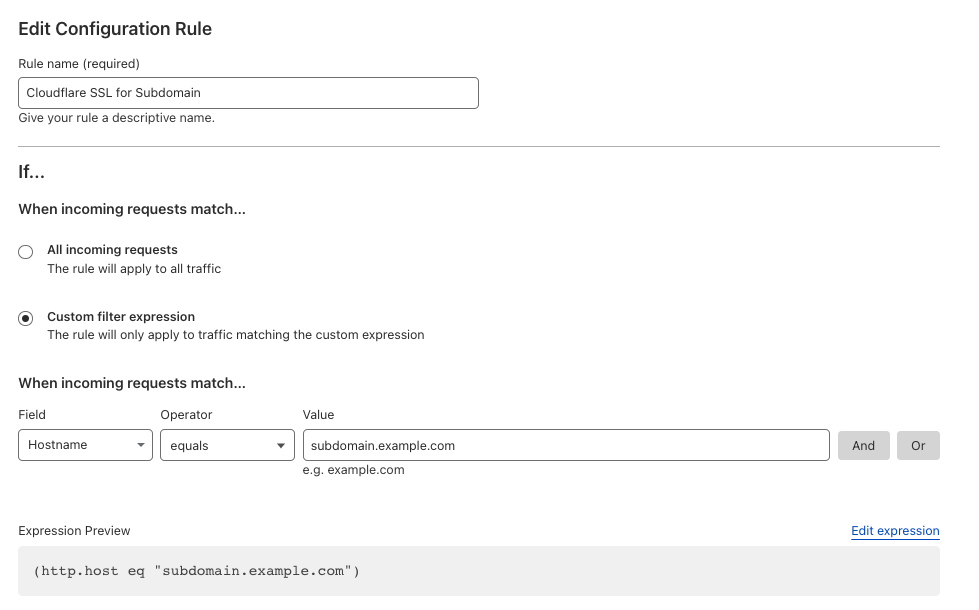
Task: Click the 'Field' column label
Action: click(32, 414)
